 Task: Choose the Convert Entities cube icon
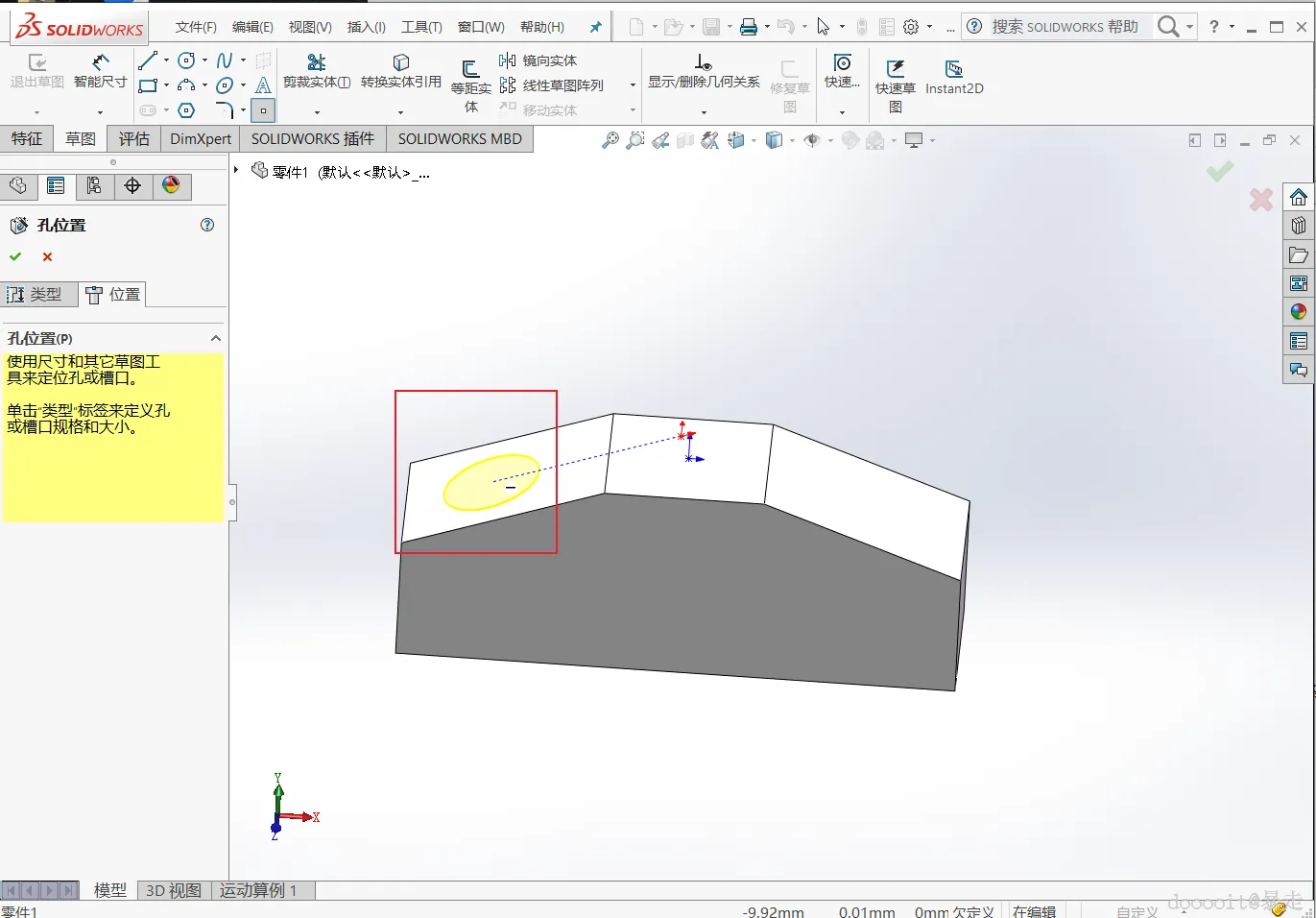tap(400, 70)
